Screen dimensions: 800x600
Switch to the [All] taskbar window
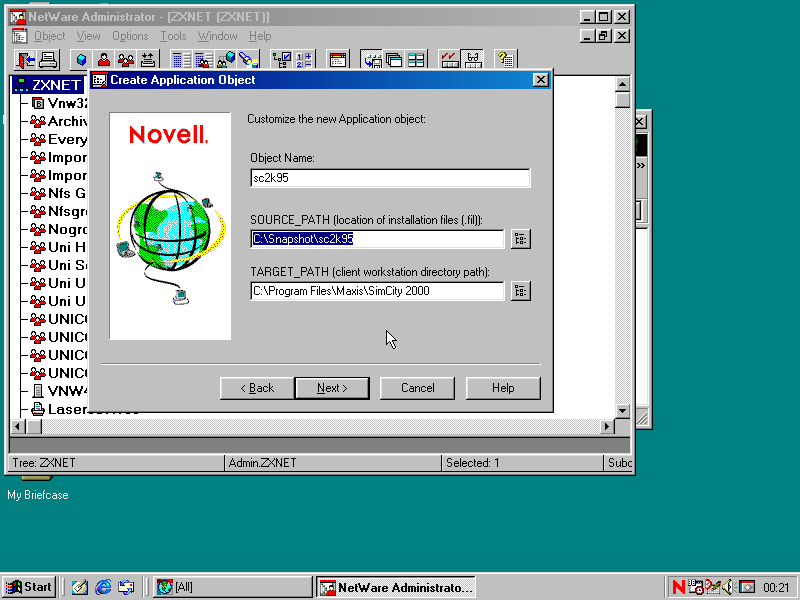pos(233,587)
